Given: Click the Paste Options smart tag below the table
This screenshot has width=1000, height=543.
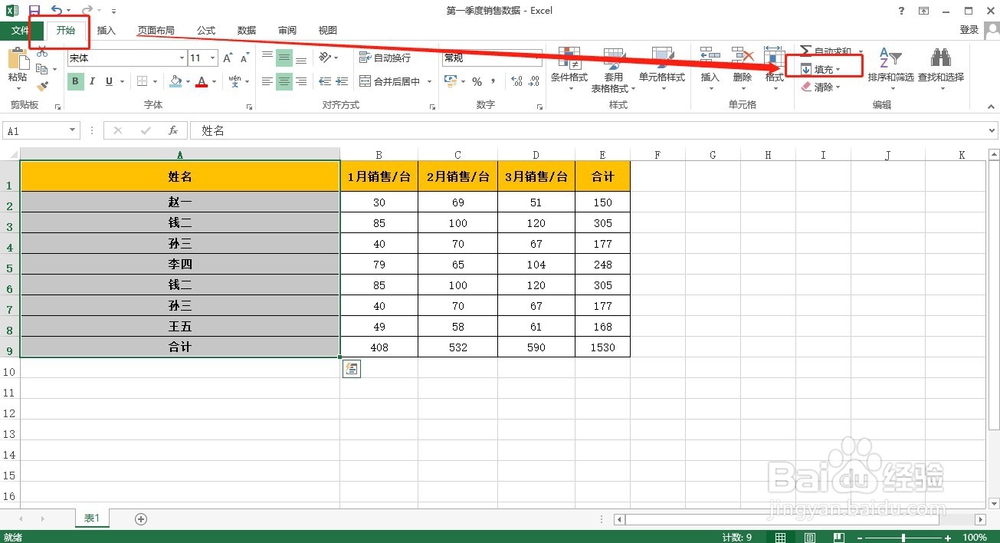Looking at the screenshot, I should click(351, 369).
